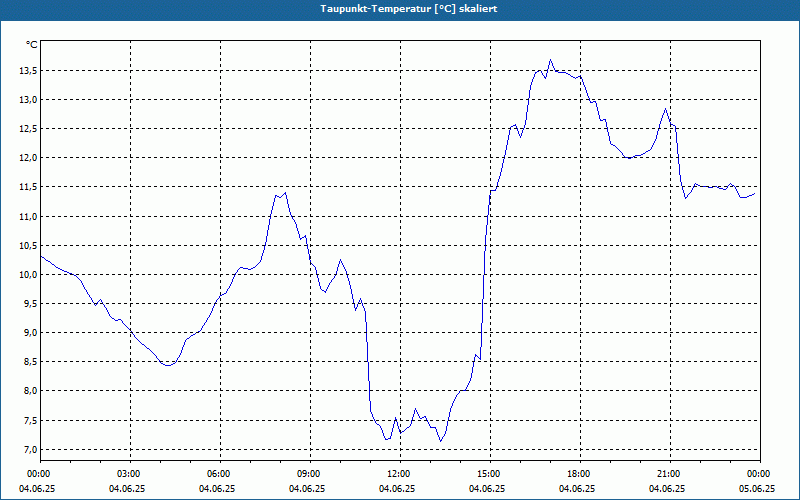Click the 12,5 y-axis value

point(28,129)
